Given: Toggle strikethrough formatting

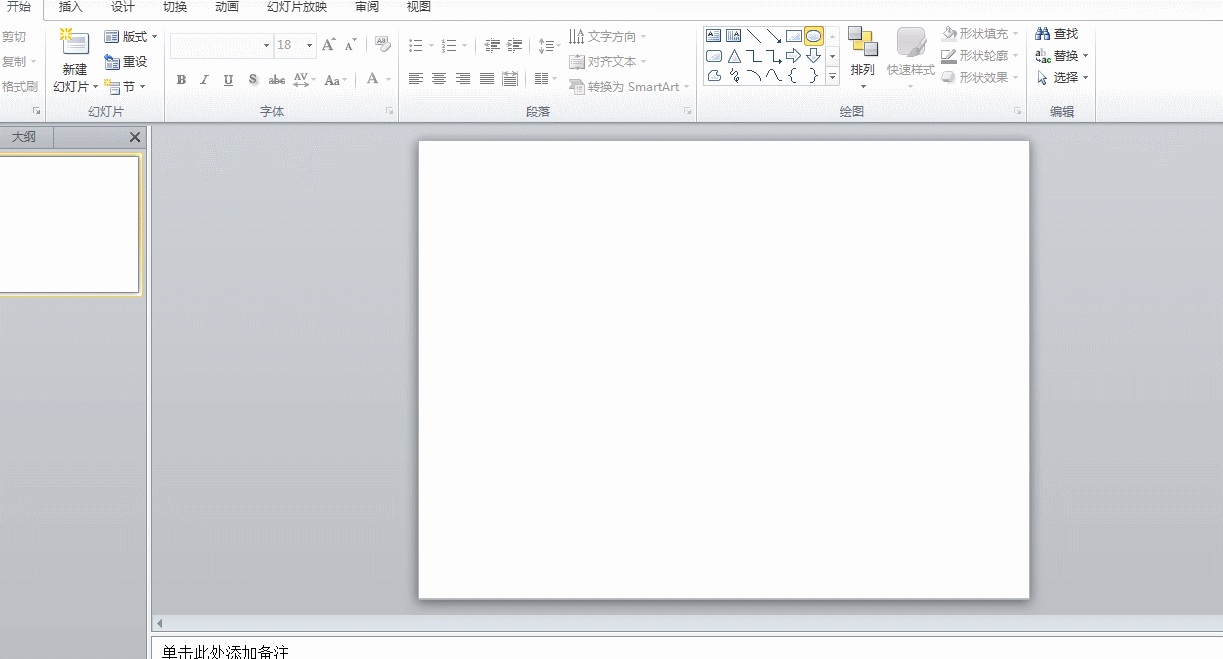Looking at the screenshot, I should [x=277, y=80].
